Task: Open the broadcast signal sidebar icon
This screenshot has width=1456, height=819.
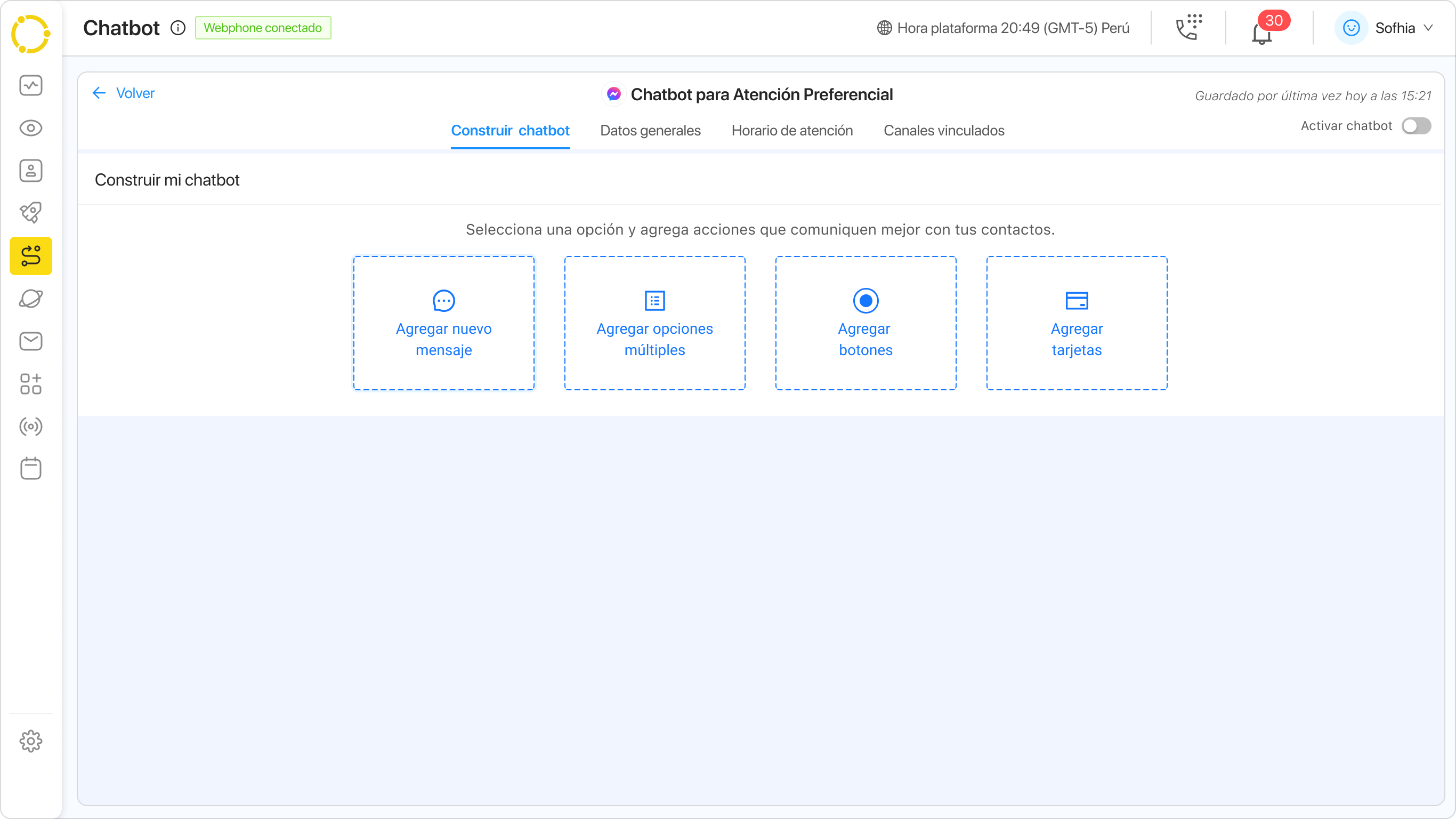Action: [30, 427]
